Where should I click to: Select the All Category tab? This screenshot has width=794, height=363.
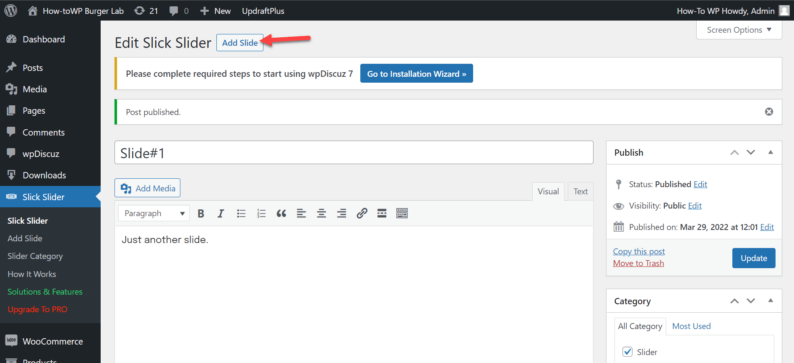click(640, 326)
